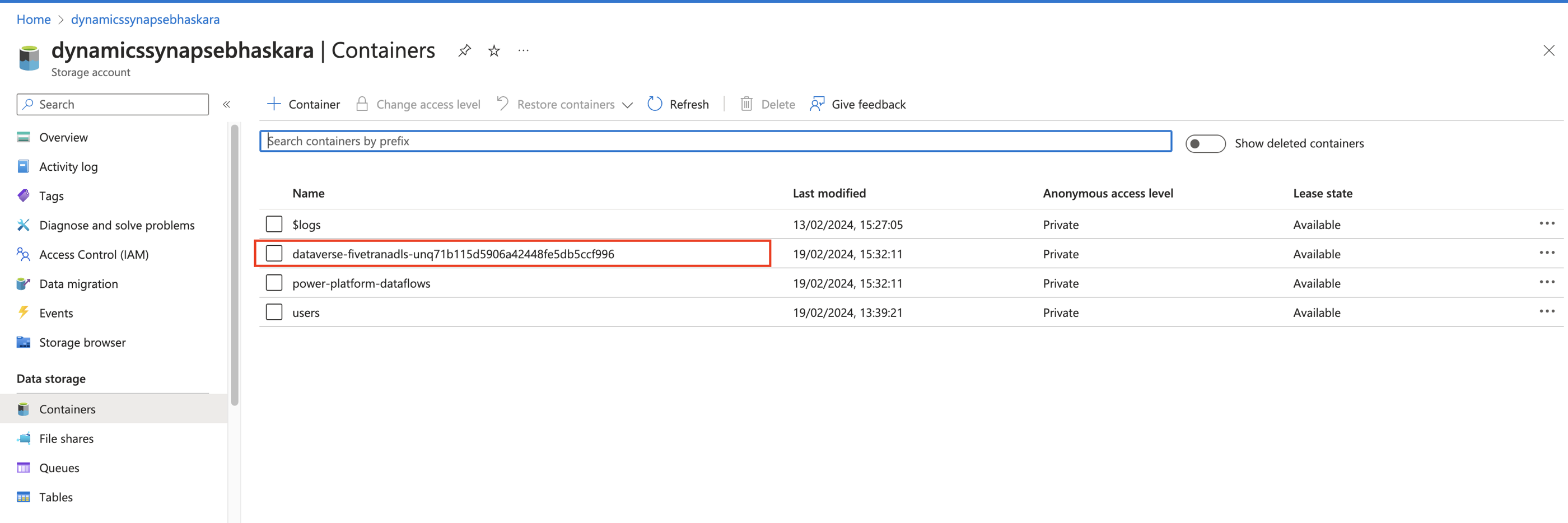Pin the storage account blade
Viewport: 1568px width, 523px height.
tap(464, 50)
